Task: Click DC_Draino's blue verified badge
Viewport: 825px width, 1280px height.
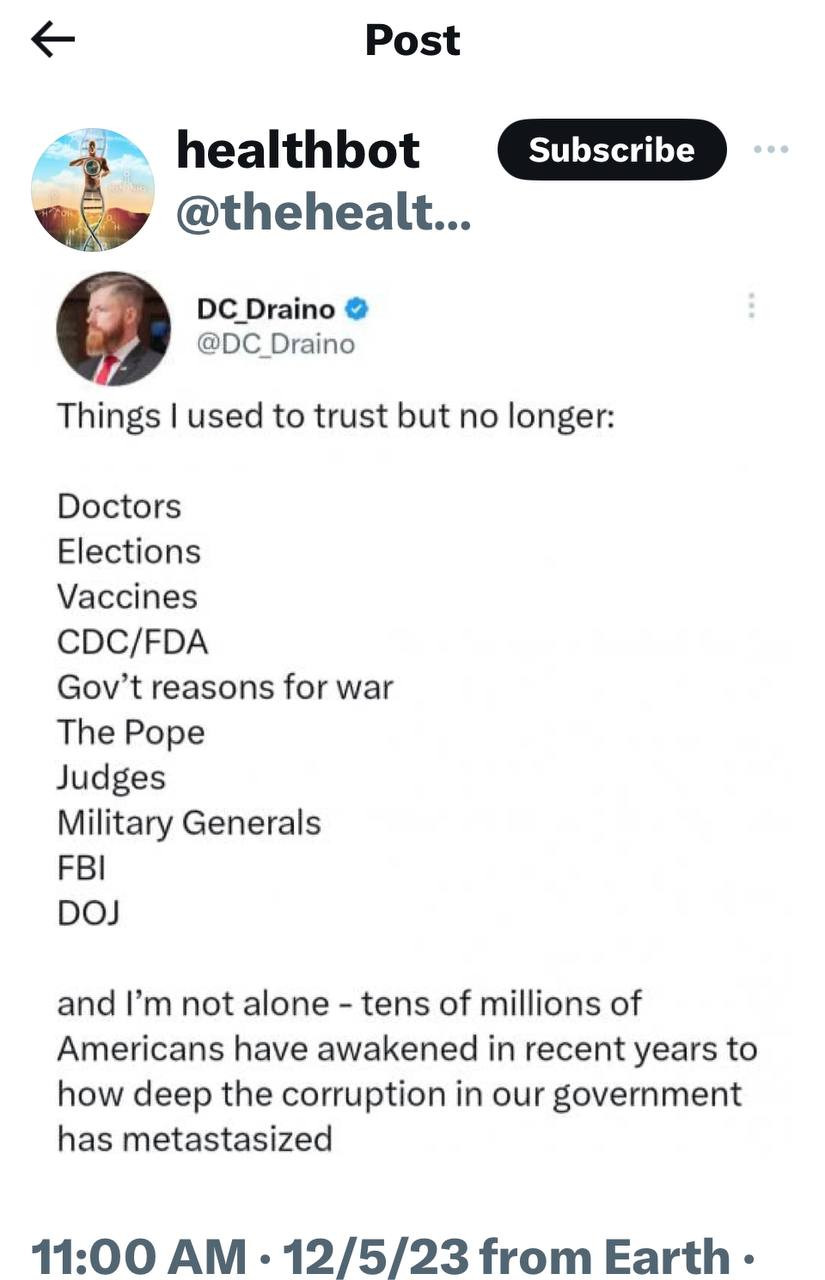Action: point(358,310)
